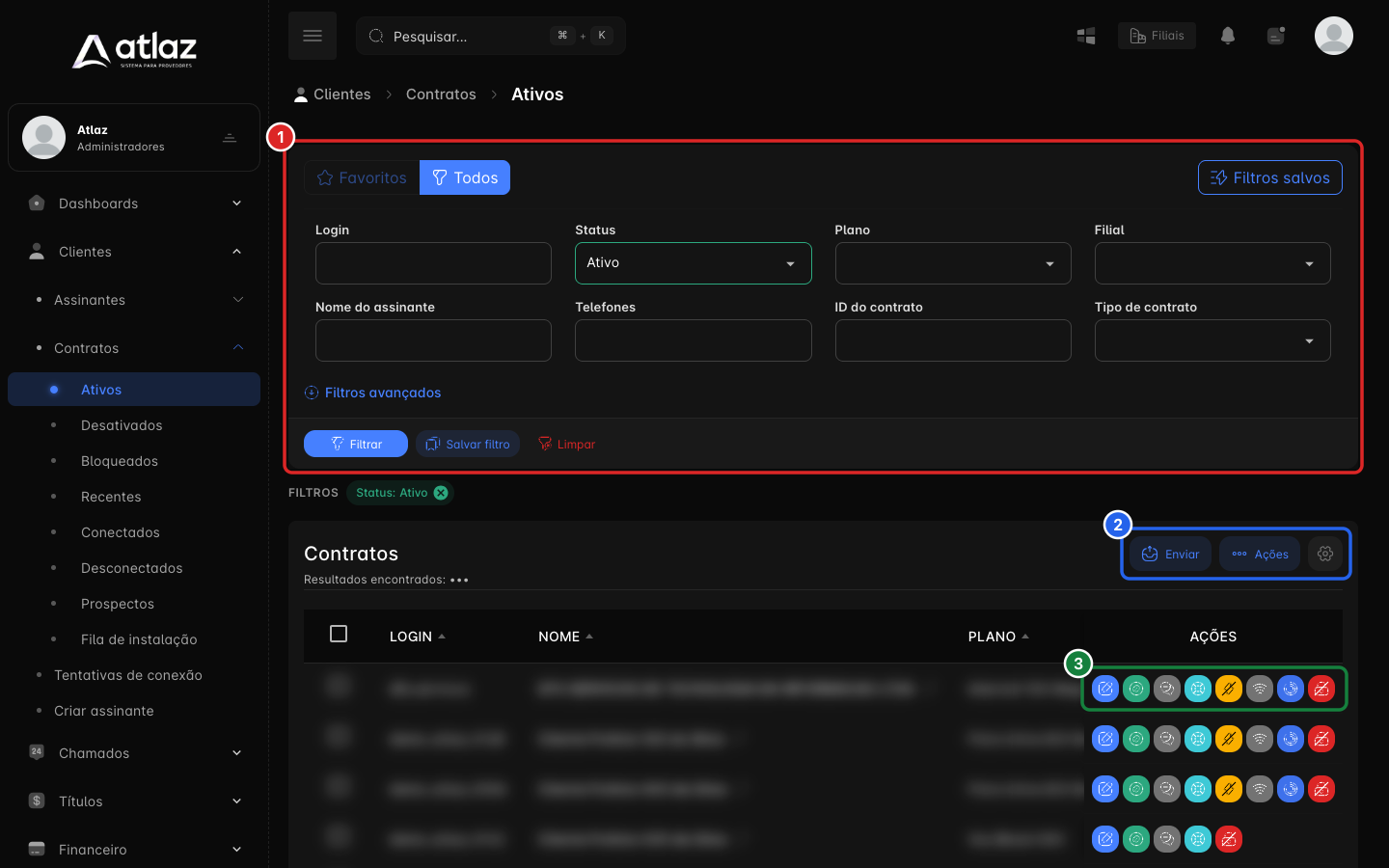The height and width of the screenshot is (868, 1389).
Task: Click gray Wi-Fi icon in first contract row
Action: (1260, 689)
